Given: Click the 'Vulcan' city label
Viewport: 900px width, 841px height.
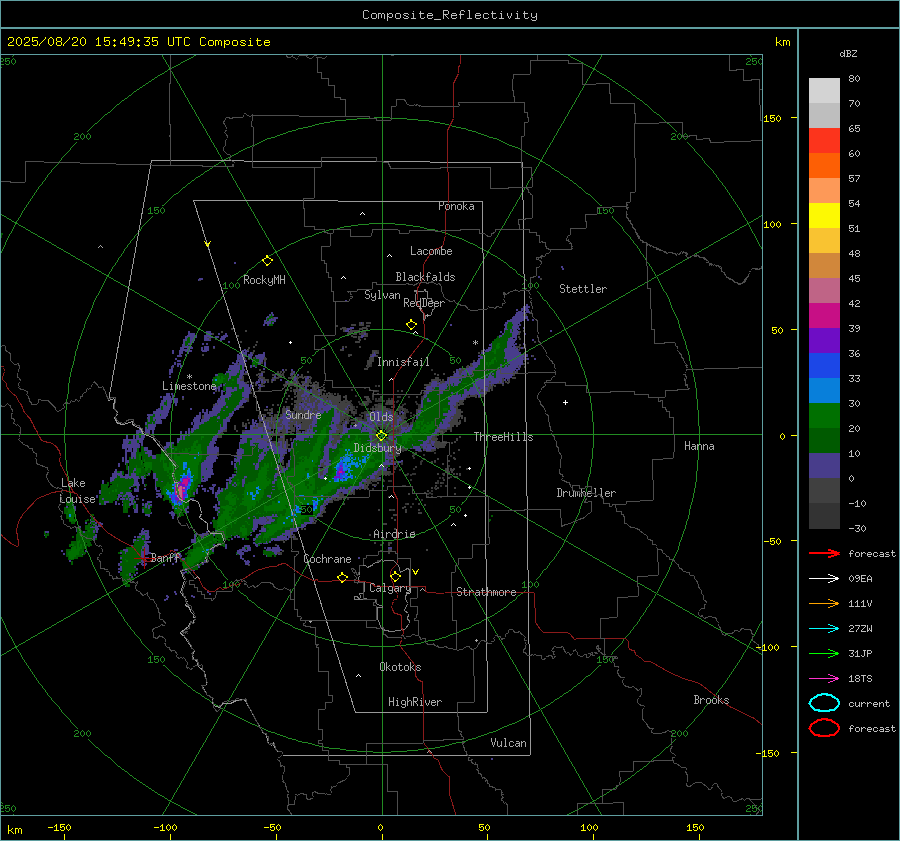Looking at the screenshot, I should pyautogui.click(x=508, y=743).
